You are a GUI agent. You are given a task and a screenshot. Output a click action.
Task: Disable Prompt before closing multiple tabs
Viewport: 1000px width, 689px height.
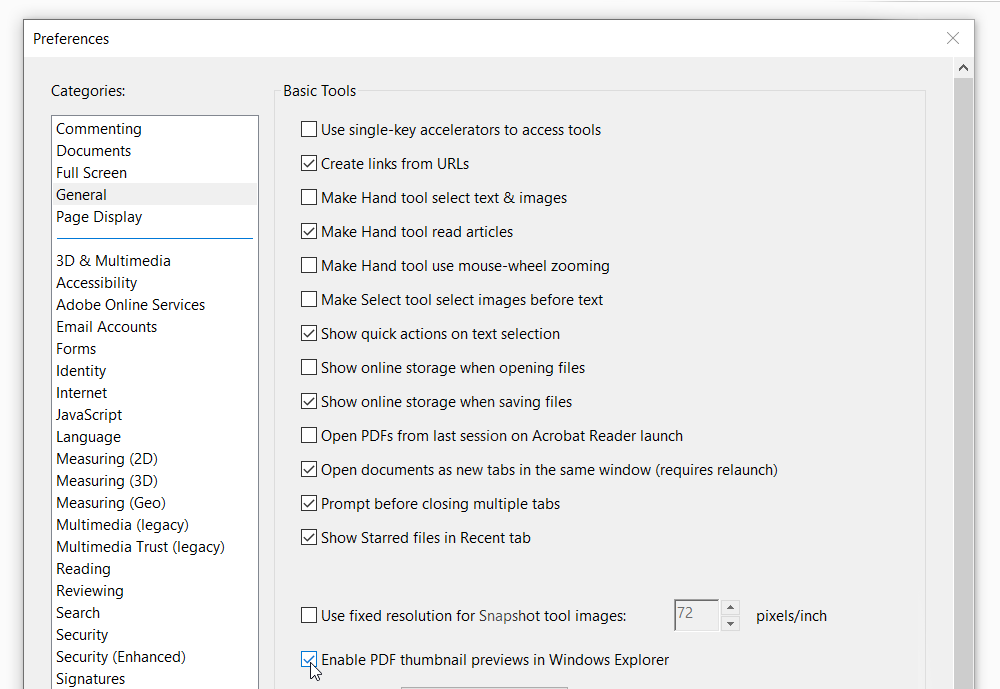click(309, 504)
